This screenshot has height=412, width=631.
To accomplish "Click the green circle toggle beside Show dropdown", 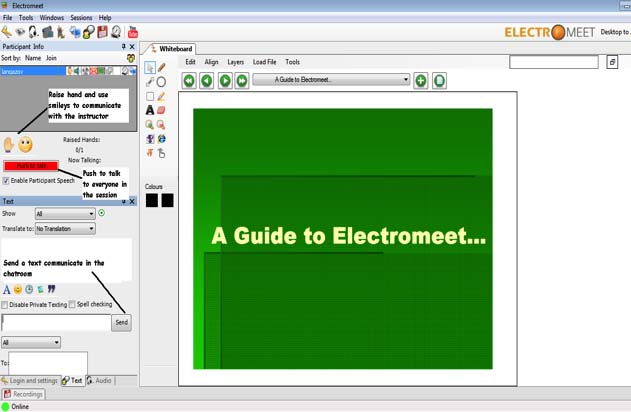I will coord(101,213).
